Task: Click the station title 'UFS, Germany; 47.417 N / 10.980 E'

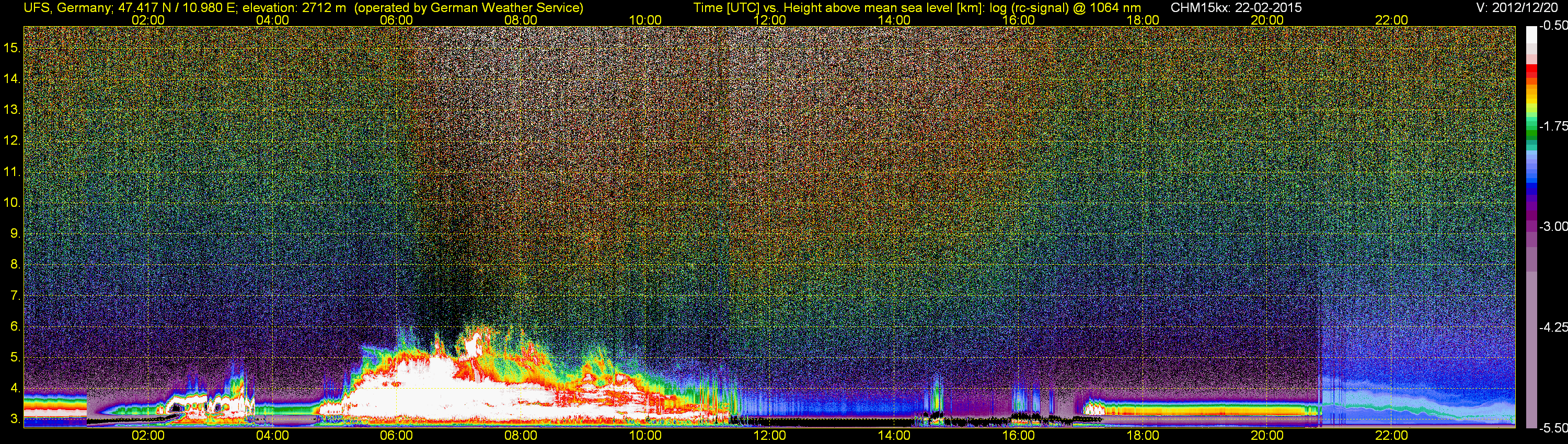Action: coord(131,8)
